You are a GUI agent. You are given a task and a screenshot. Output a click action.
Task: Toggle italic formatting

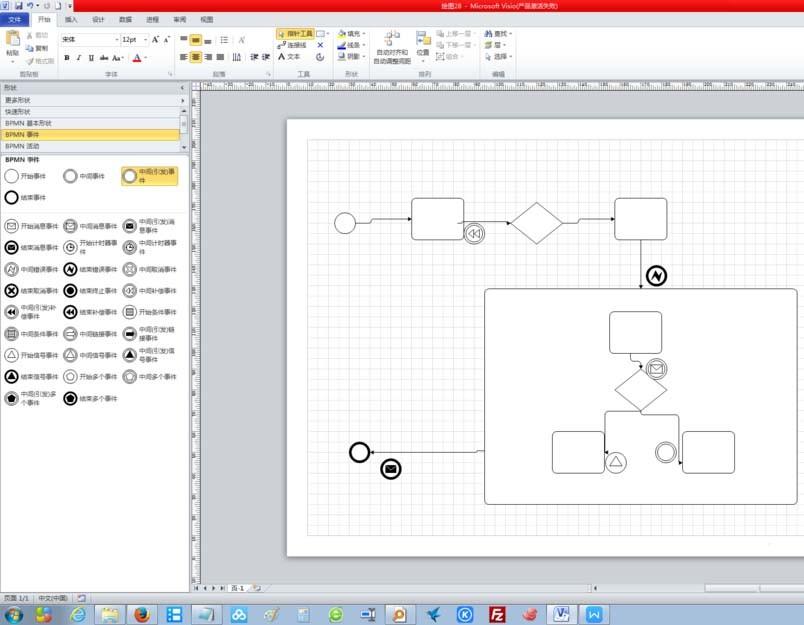(78, 57)
